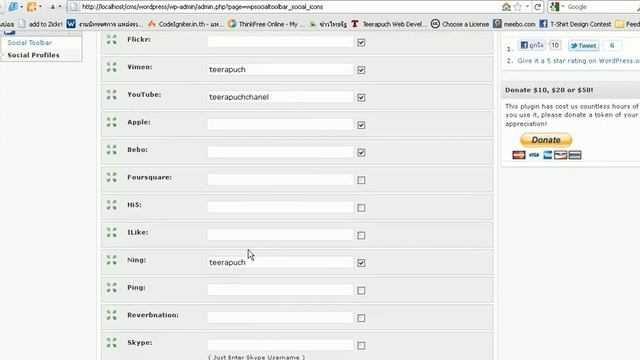Click the like count 10 bubble
This screenshot has height=360, width=640.
pos(555,45)
